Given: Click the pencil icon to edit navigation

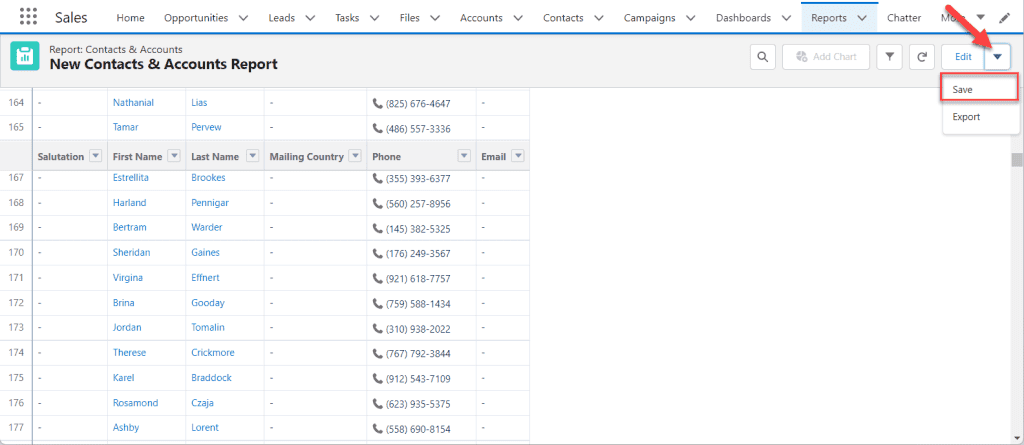Looking at the screenshot, I should (1004, 18).
